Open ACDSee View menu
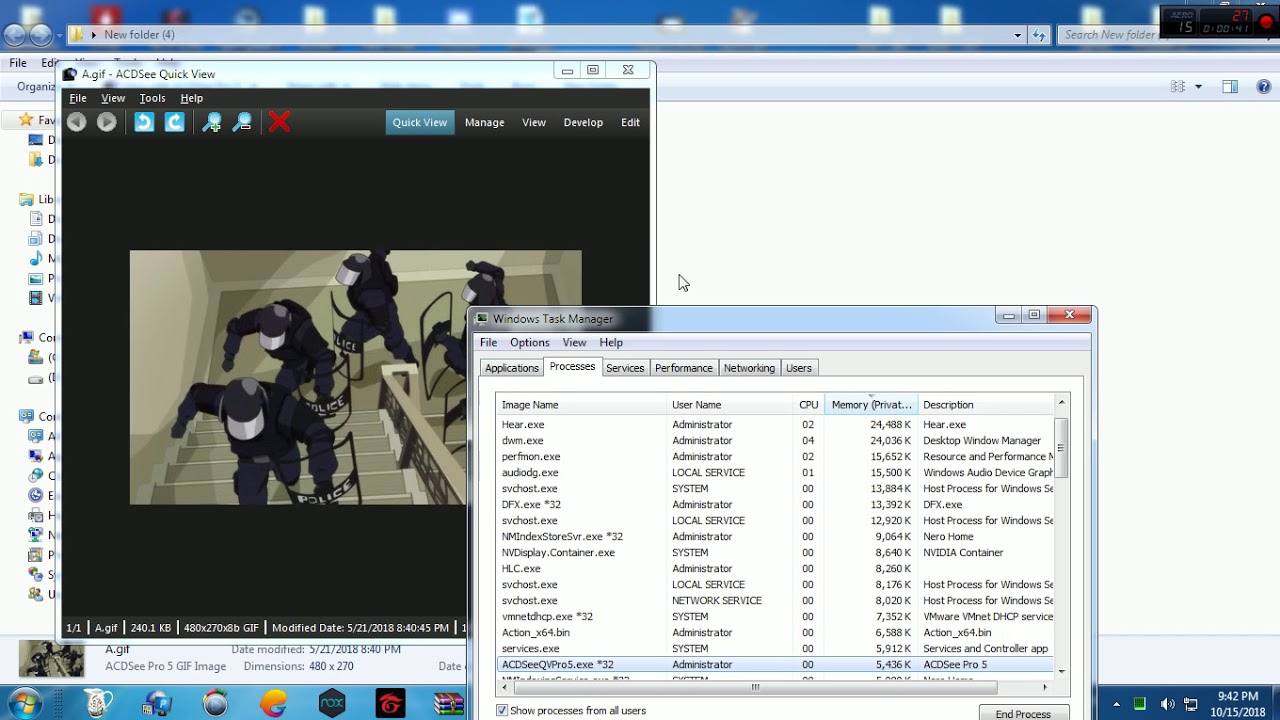The width and height of the screenshot is (1280, 720). pos(113,98)
